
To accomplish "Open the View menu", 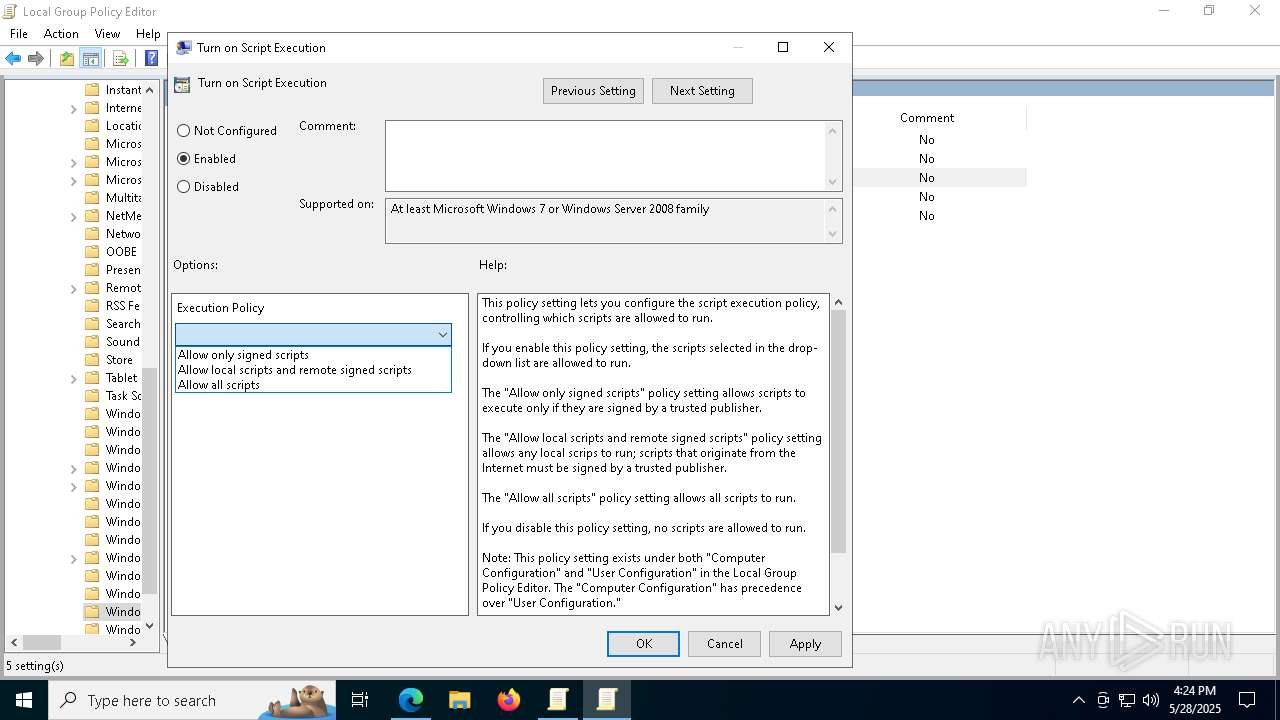I will 107,33.
